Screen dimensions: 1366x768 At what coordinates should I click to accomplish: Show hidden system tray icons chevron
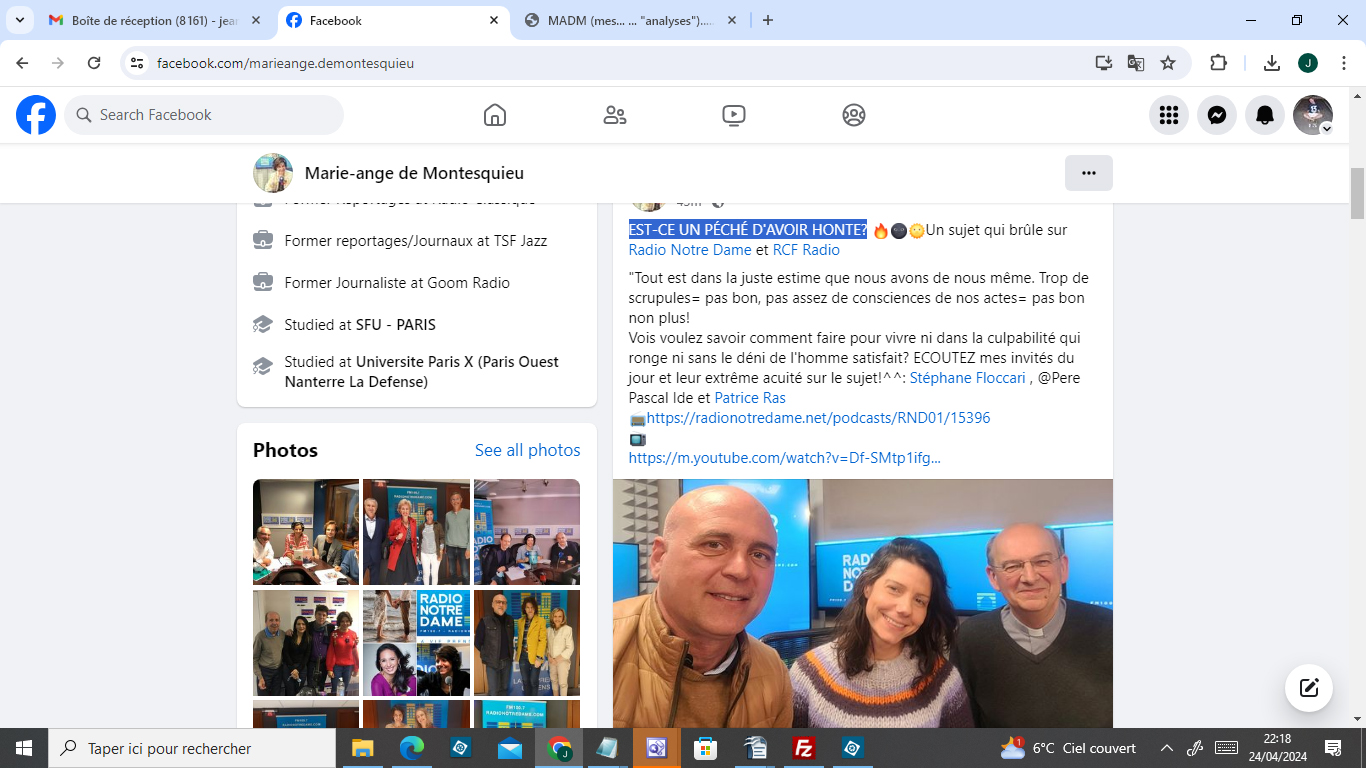click(1166, 748)
